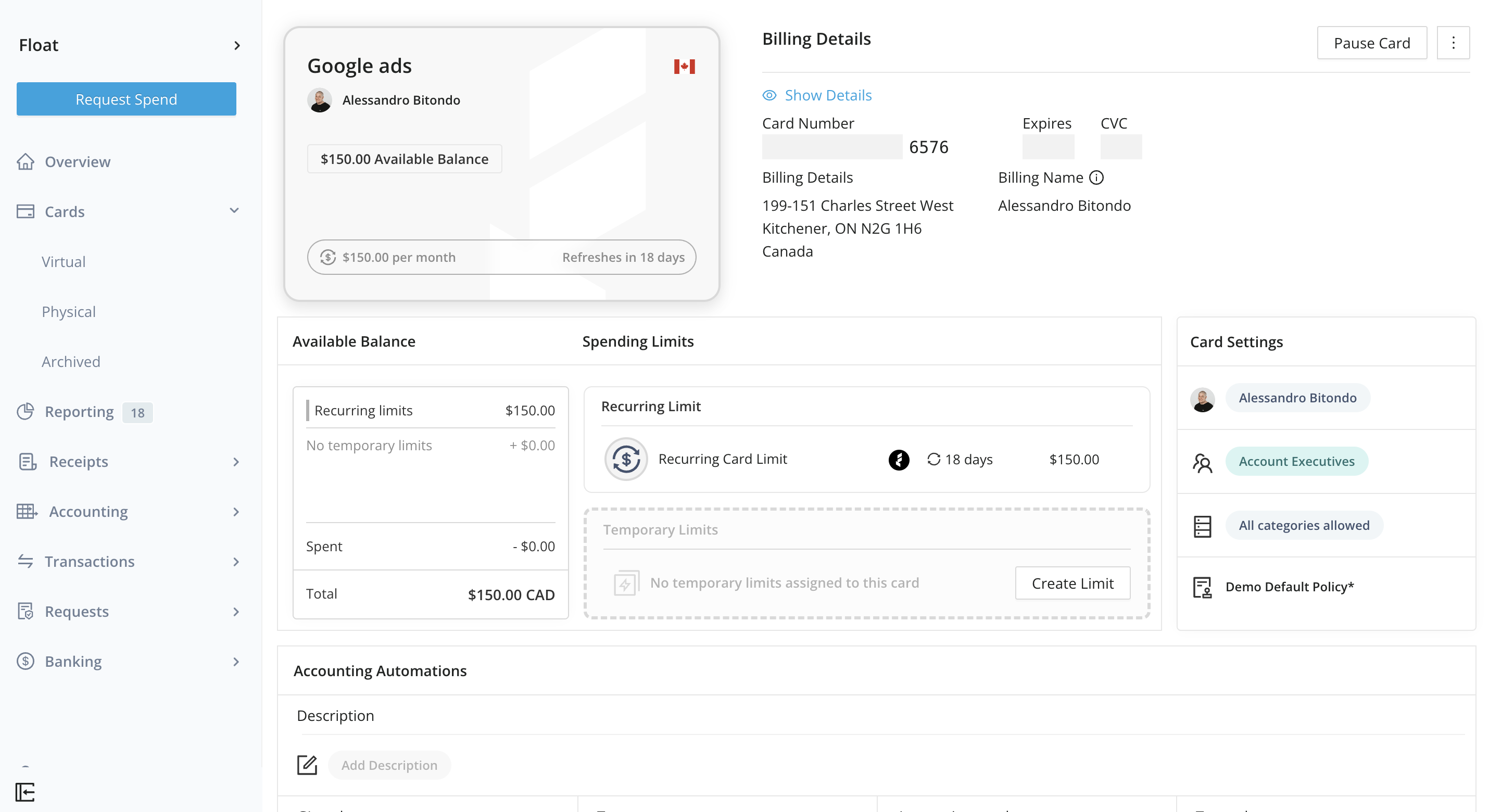
Task: Switch to the Virtual cards view
Action: (x=64, y=261)
